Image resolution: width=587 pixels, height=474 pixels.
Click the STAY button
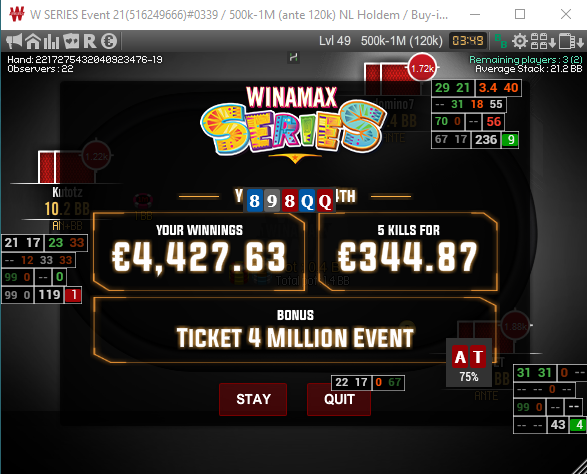pos(253,399)
